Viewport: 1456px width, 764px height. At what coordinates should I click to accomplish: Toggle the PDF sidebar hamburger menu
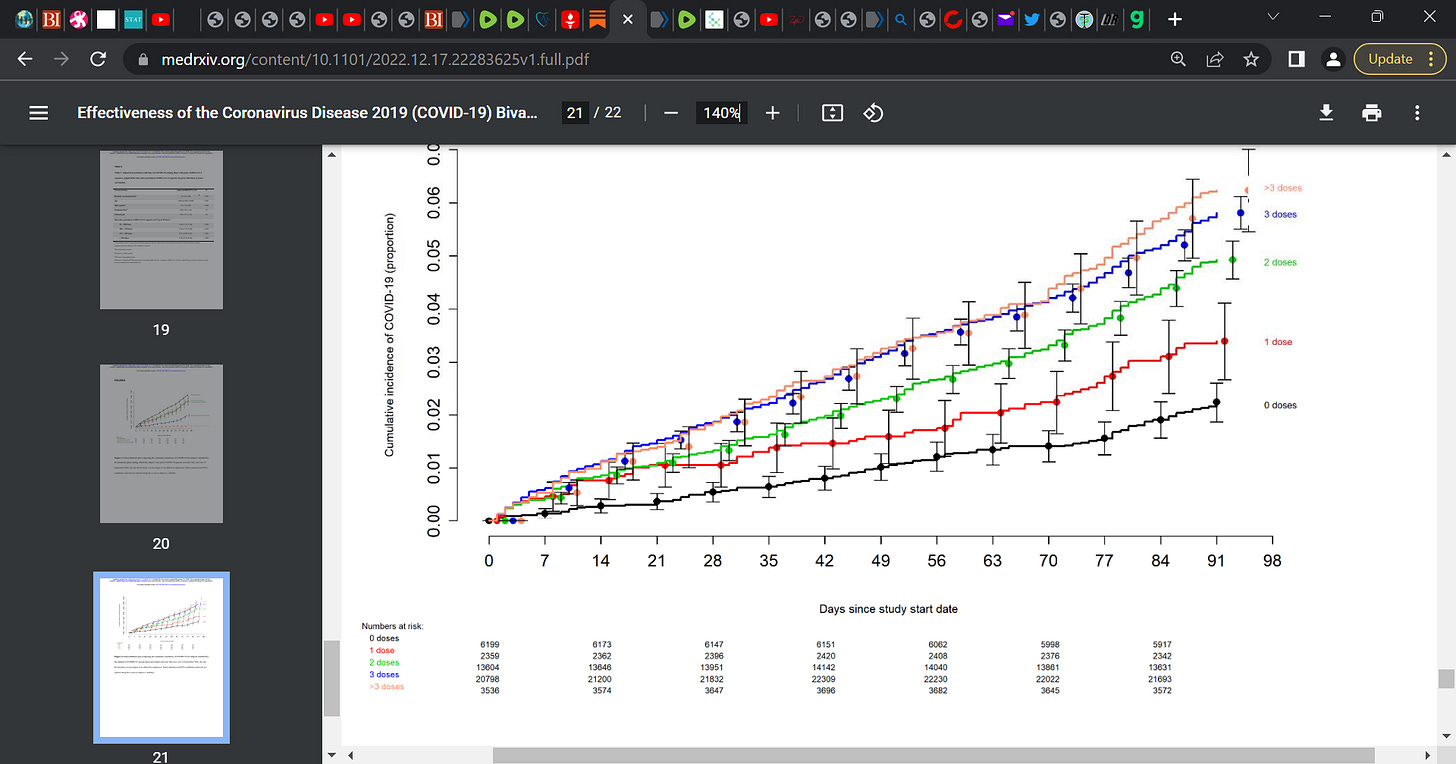39,113
